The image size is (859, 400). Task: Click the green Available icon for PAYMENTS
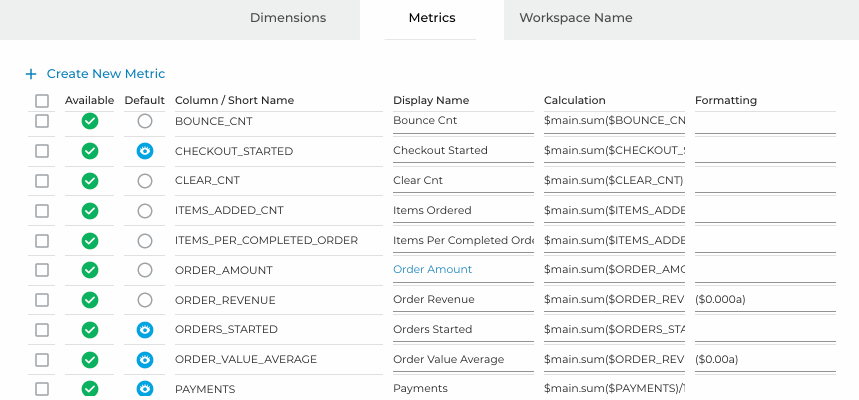click(90, 389)
